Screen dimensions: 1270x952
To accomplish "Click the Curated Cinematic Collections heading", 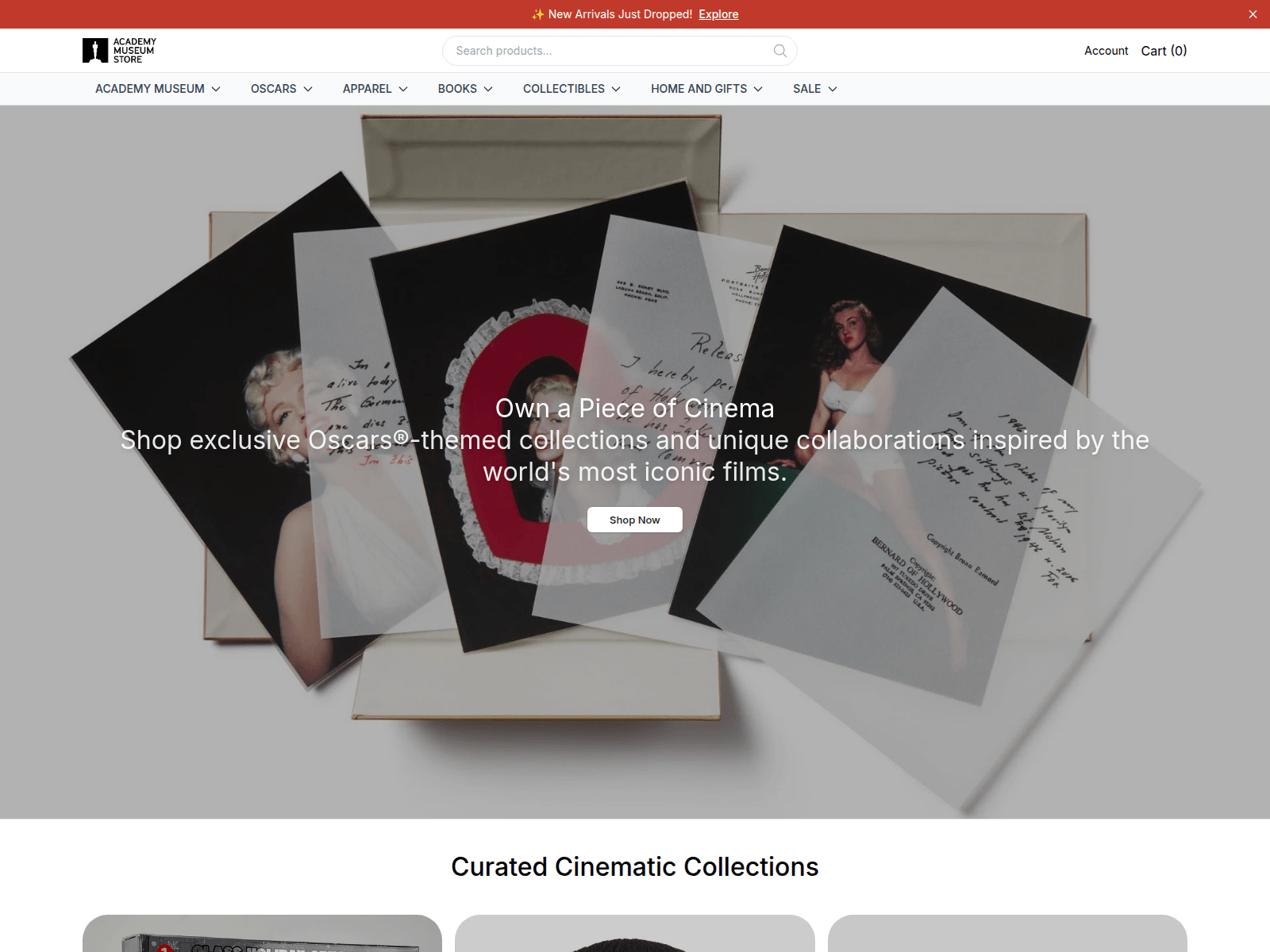I will point(635,866).
